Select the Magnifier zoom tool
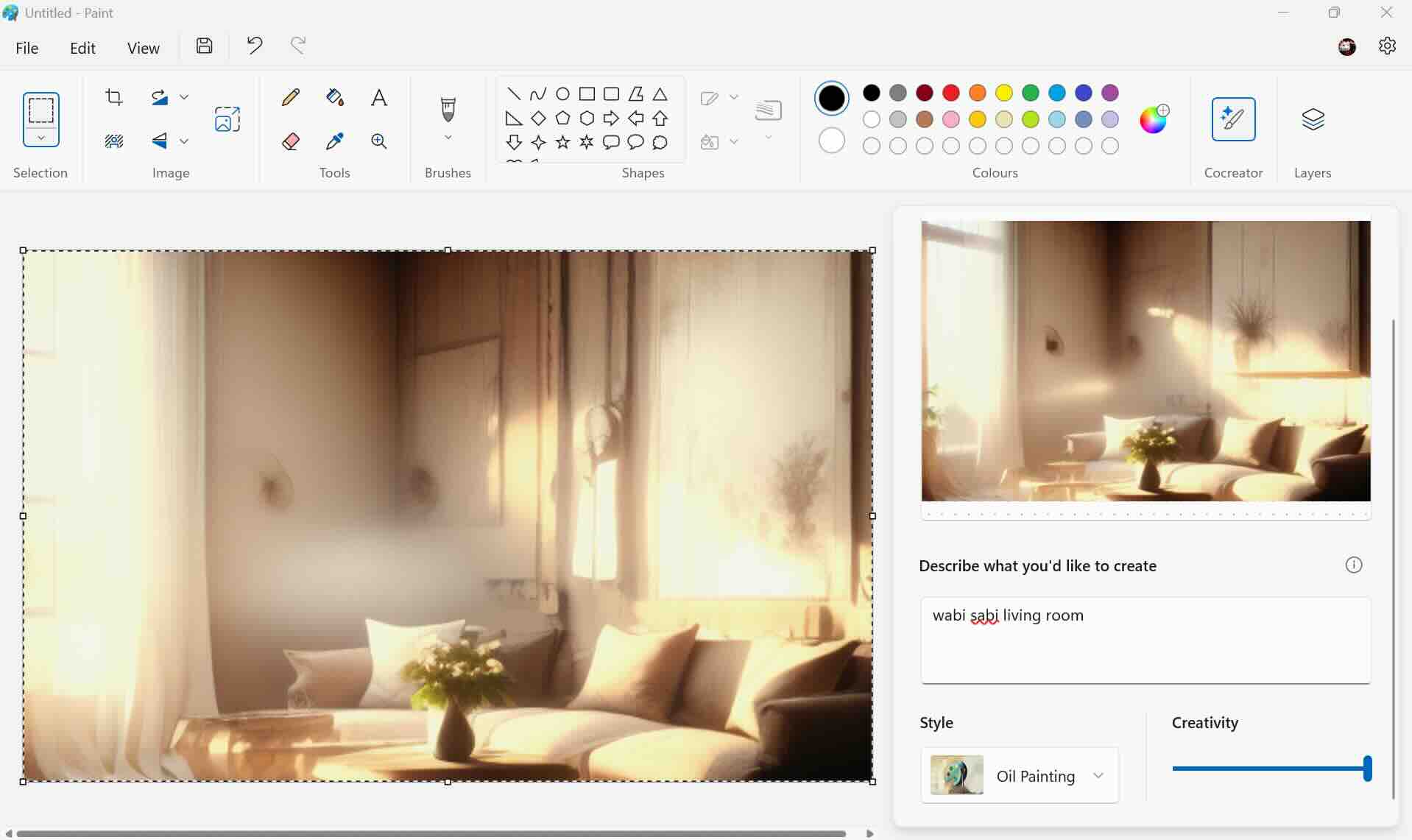1412x840 pixels. [x=379, y=141]
